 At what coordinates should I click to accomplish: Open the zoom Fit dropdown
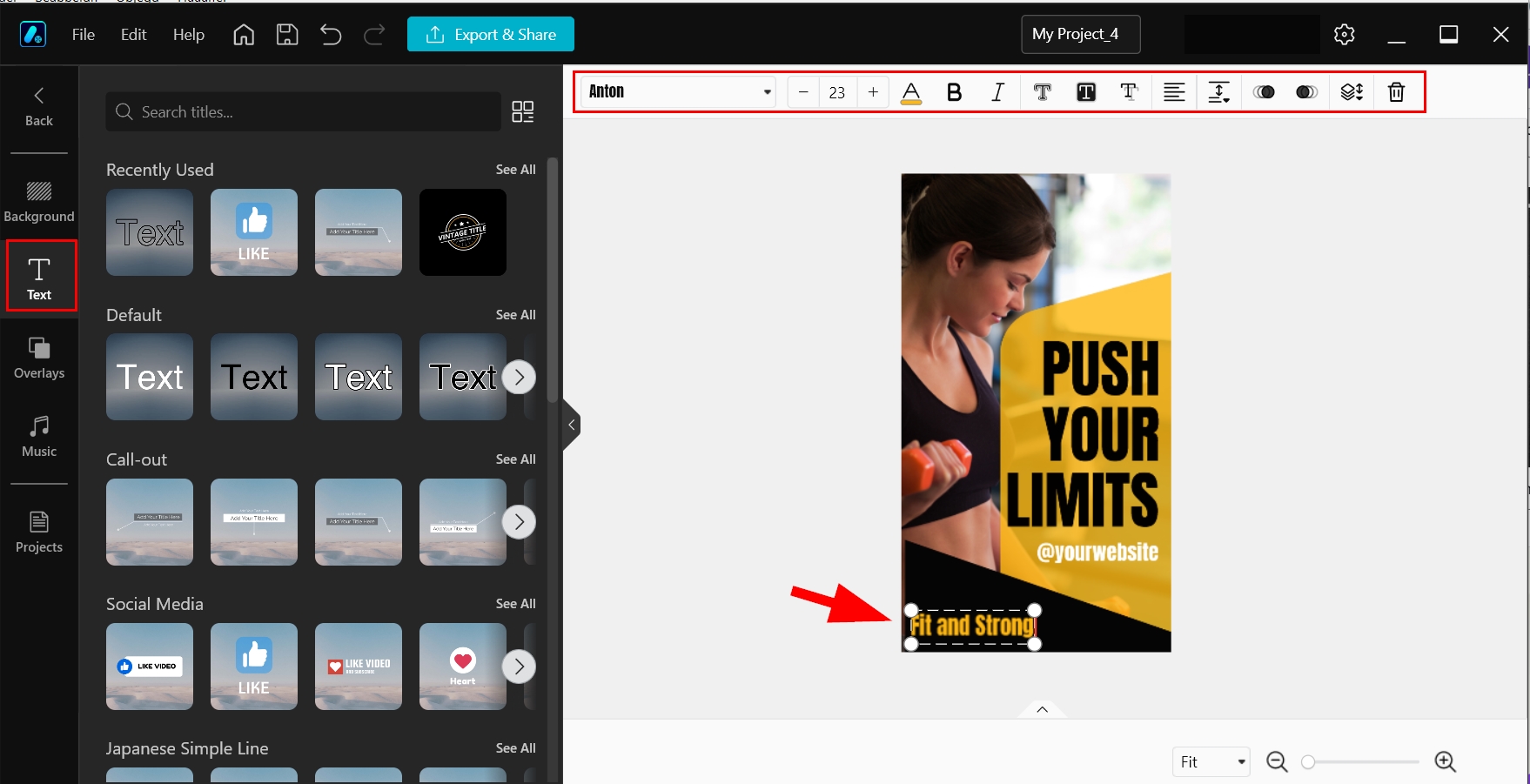click(x=1211, y=761)
